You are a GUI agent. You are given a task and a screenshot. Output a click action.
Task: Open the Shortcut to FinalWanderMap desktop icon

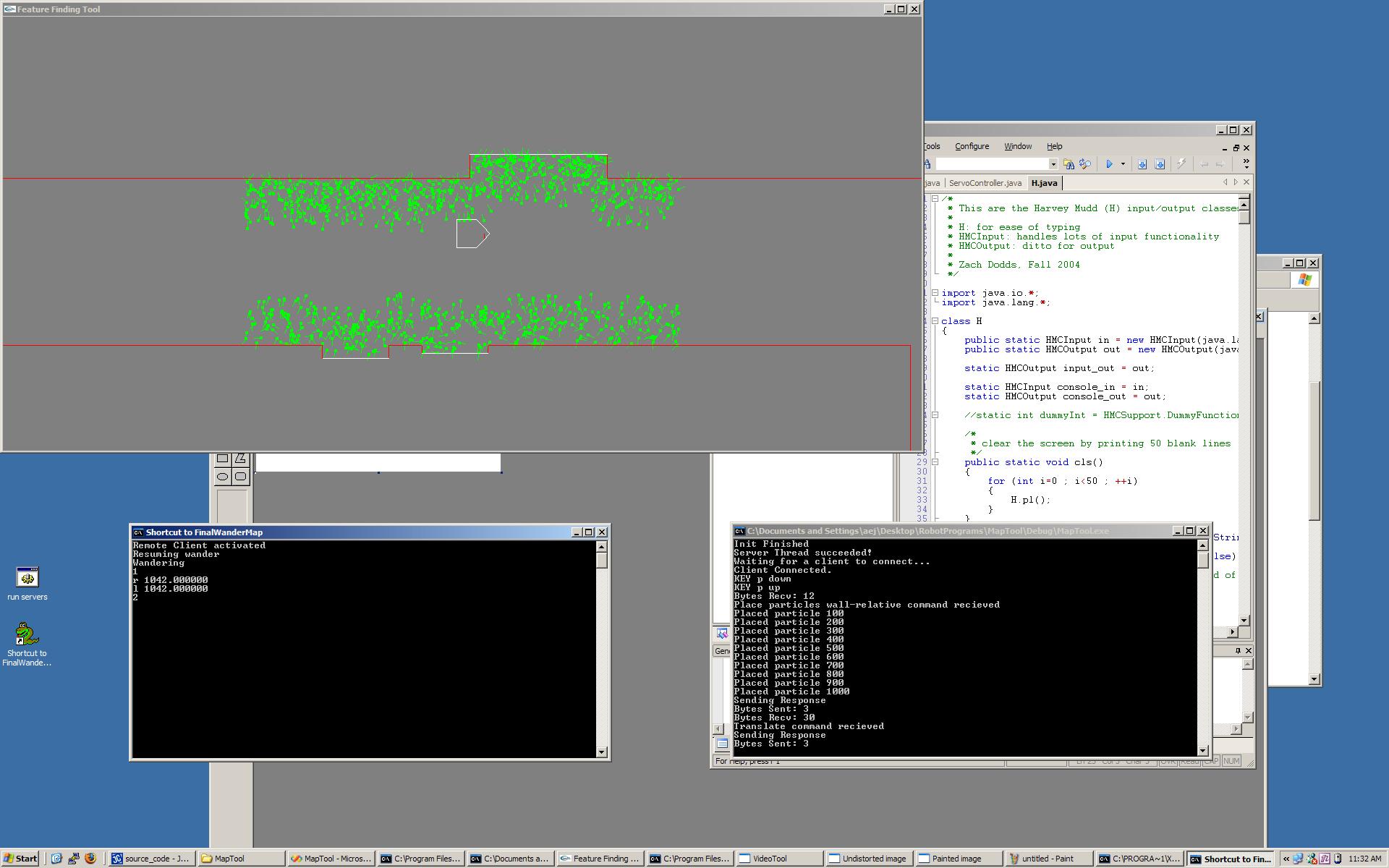click(x=27, y=644)
